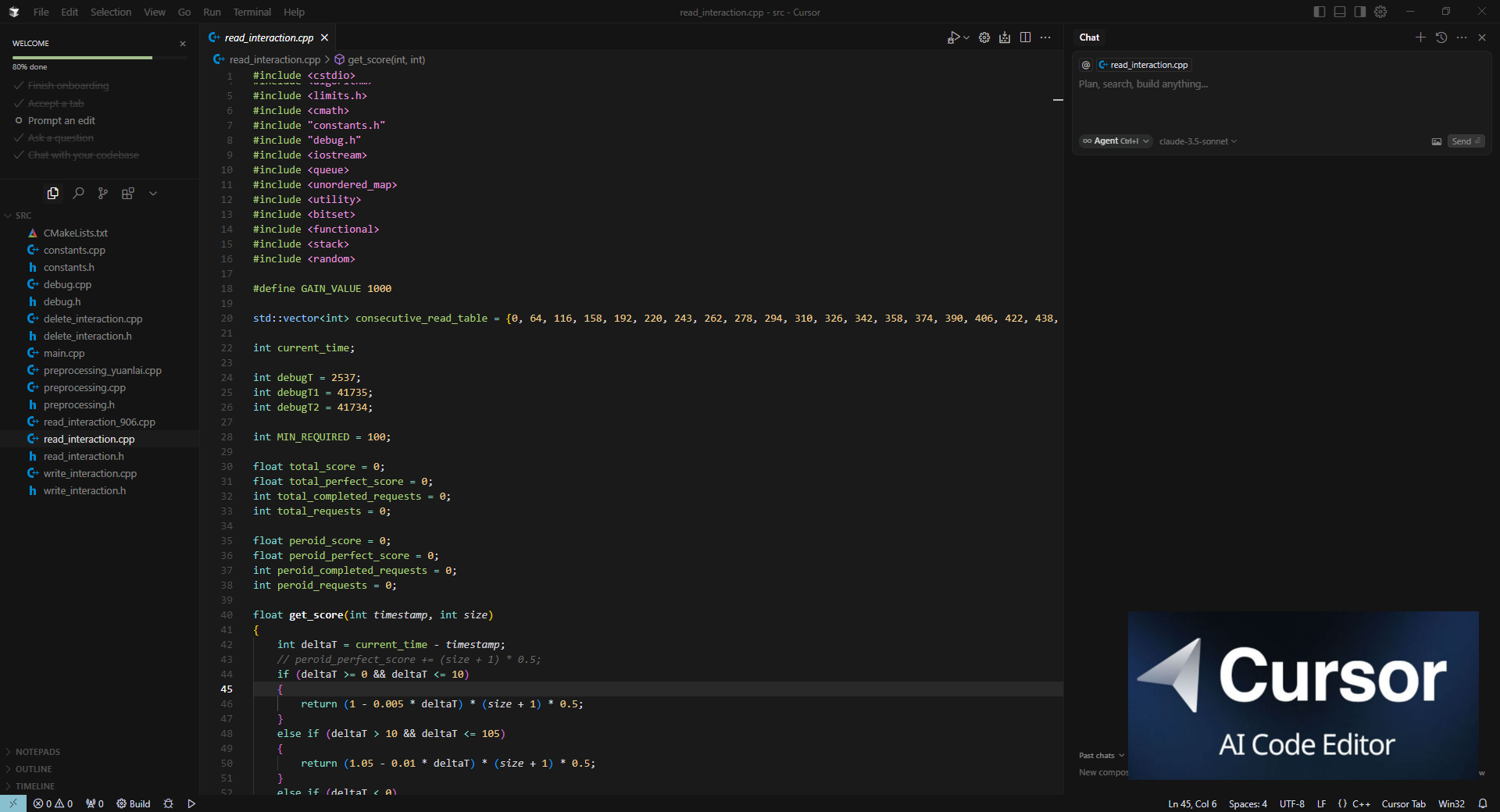Click the launch play icon in status bar
Screen dimensions: 1500x812
(191, 803)
